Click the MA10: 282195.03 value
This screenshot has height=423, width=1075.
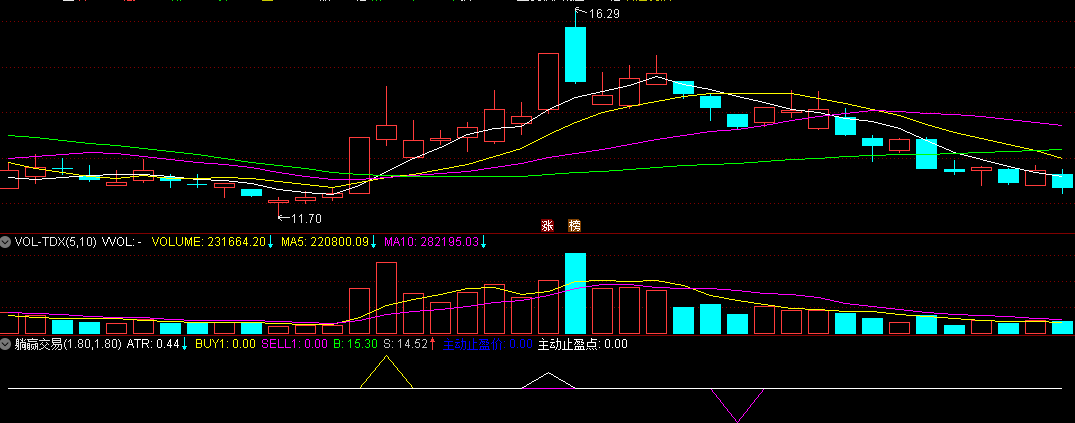(x=431, y=241)
